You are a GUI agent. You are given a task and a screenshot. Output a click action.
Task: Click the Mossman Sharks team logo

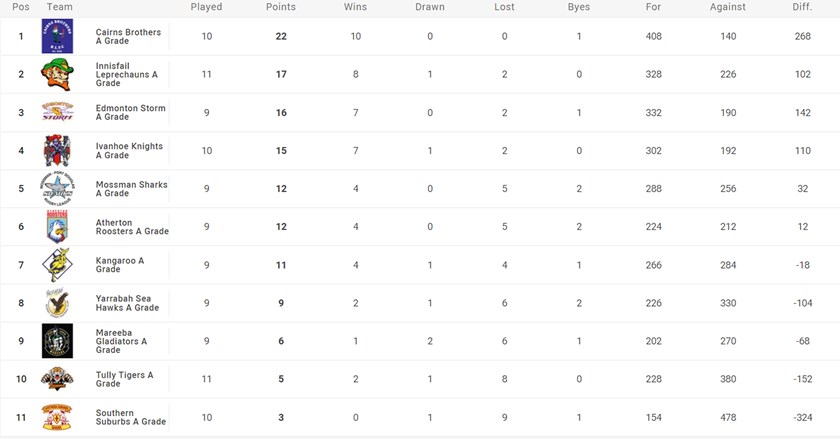56,189
